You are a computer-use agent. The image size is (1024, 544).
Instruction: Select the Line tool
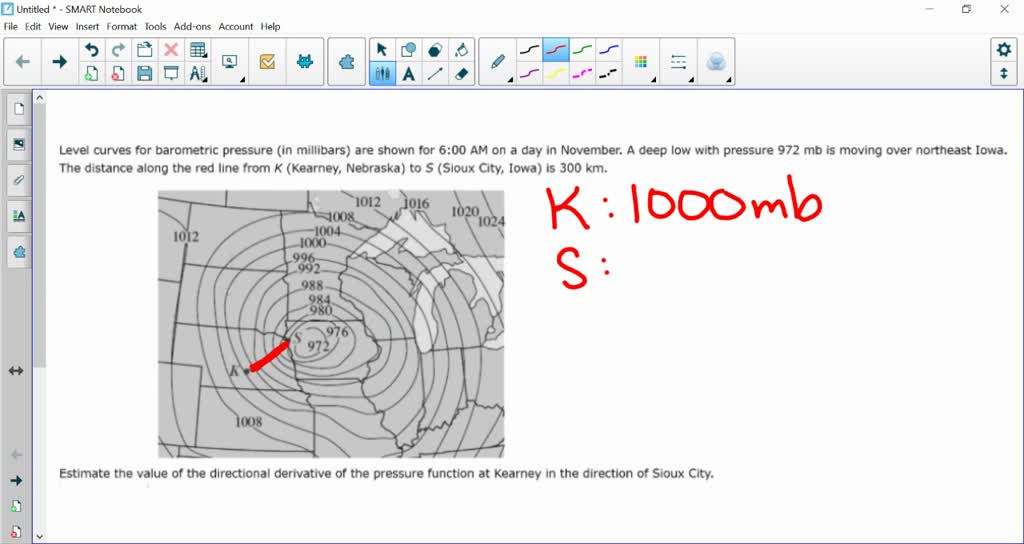435,73
